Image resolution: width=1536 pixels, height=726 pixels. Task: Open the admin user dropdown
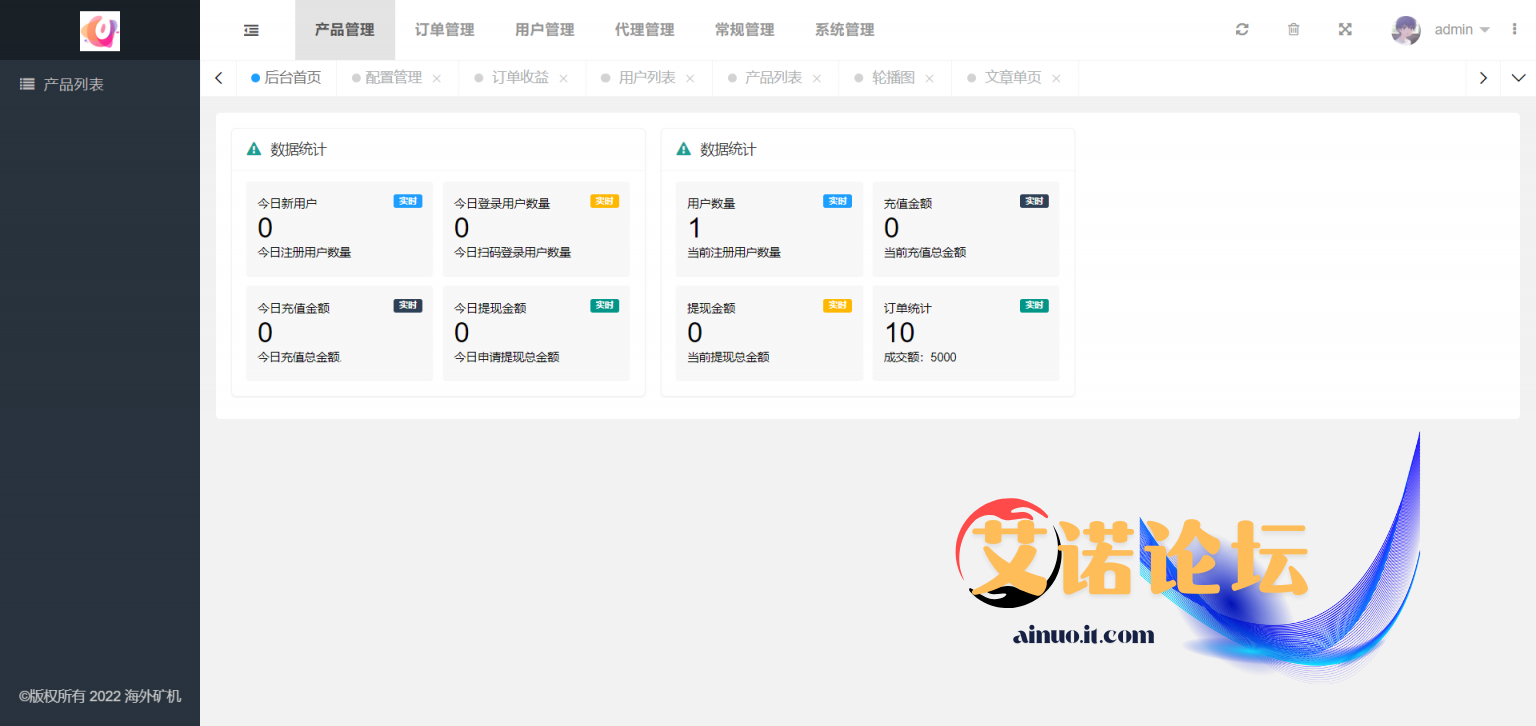[x=1462, y=30]
